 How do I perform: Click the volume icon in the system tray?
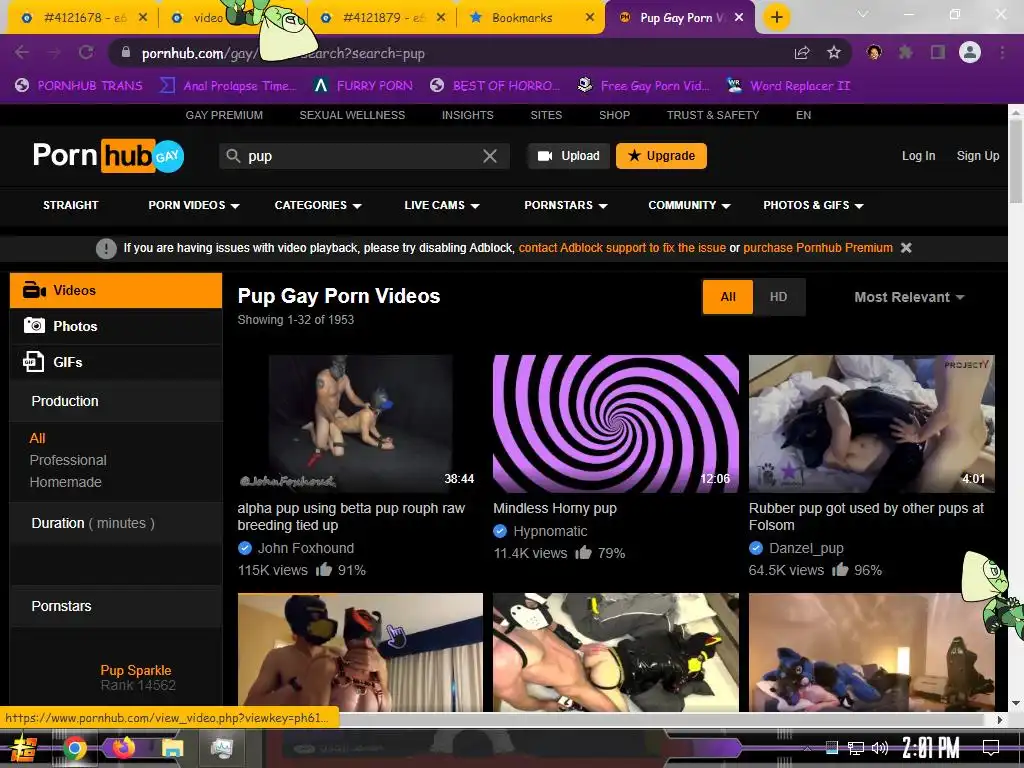[x=880, y=748]
